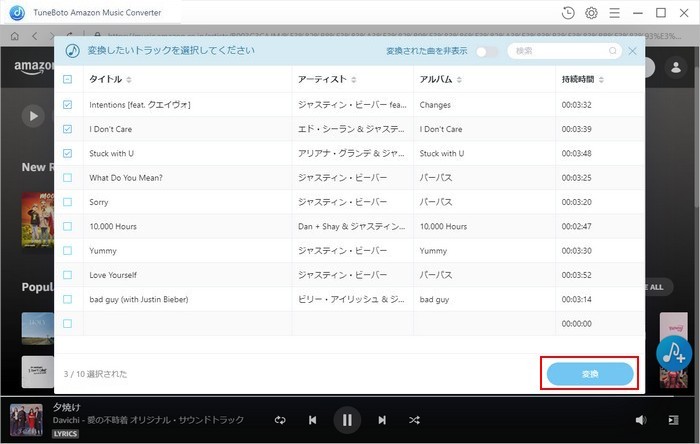Select the Changes album cell
700x444 pixels.
click(x=484, y=105)
